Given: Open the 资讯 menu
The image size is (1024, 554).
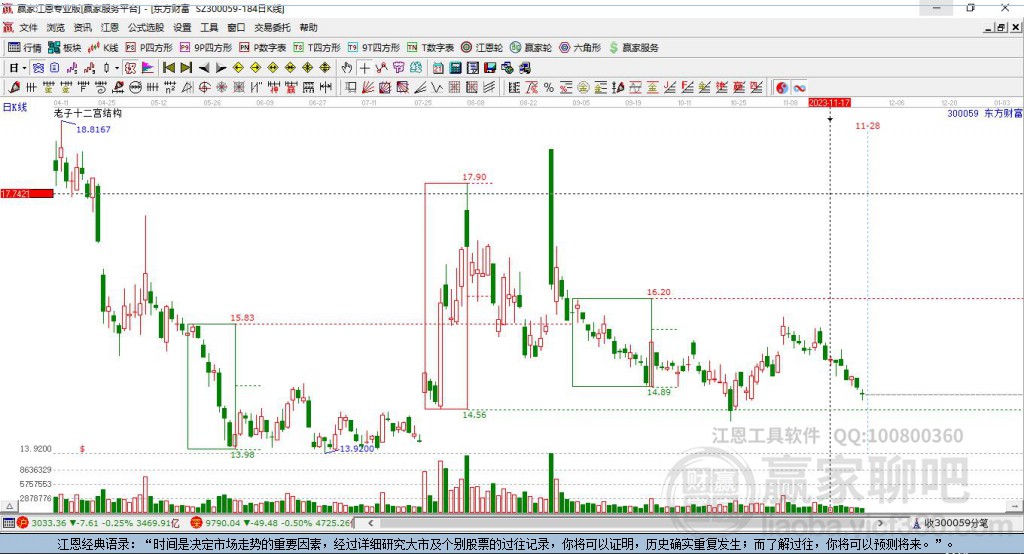Looking at the screenshot, I should pos(82,27).
